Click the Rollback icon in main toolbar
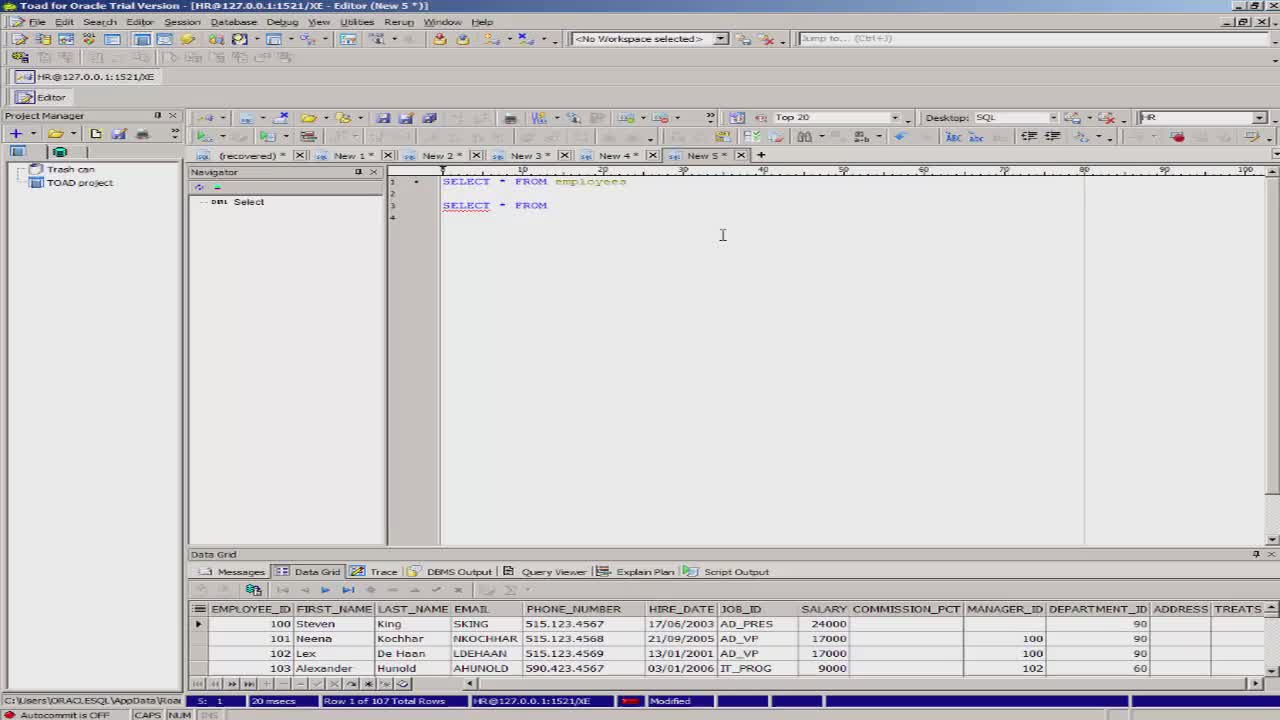Image resolution: width=1280 pixels, height=720 pixels. click(462, 39)
